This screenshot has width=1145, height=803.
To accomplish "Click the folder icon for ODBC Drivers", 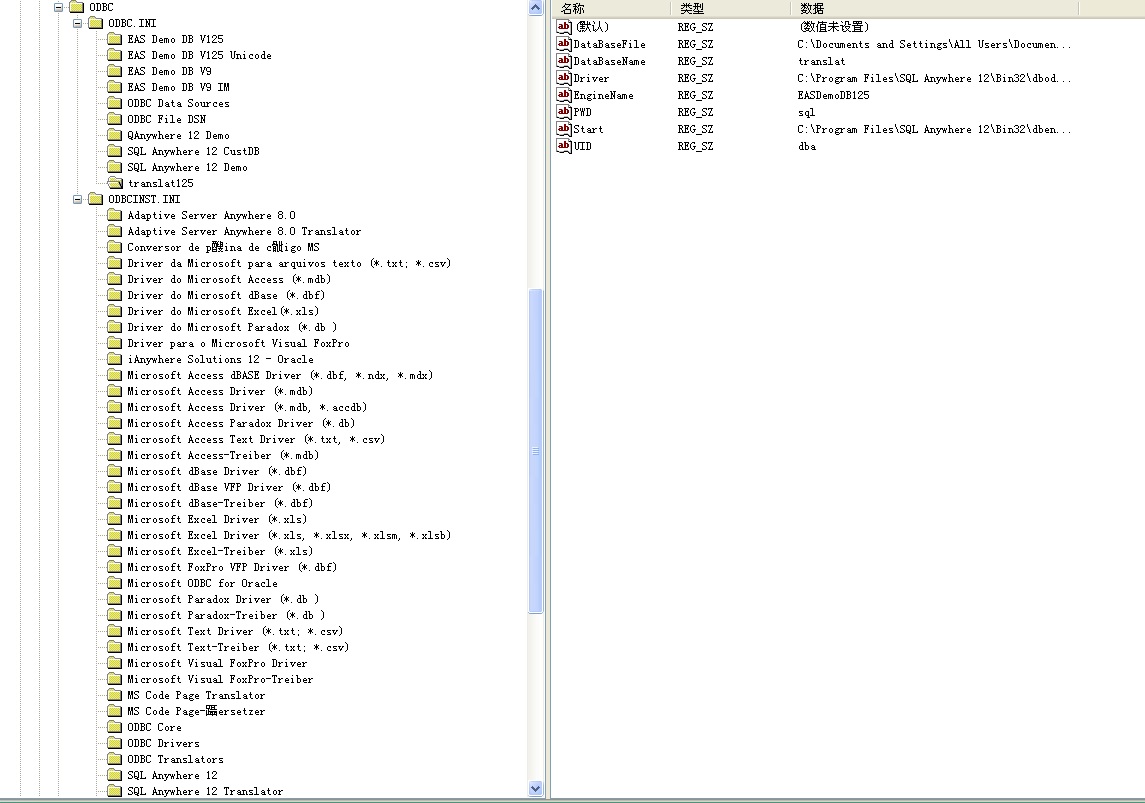I will 115,742.
